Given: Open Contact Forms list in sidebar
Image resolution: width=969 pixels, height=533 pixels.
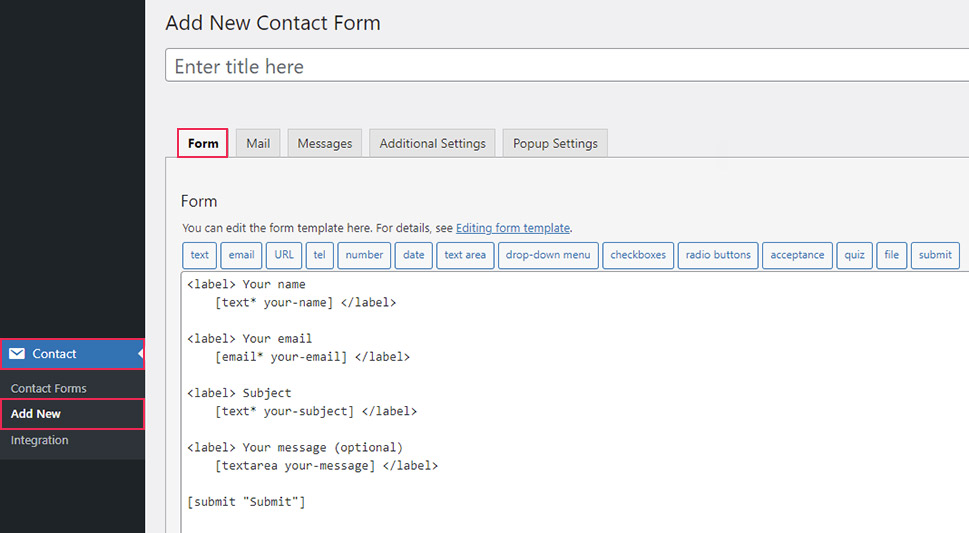Looking at the screenshot, I should (48, 388).
